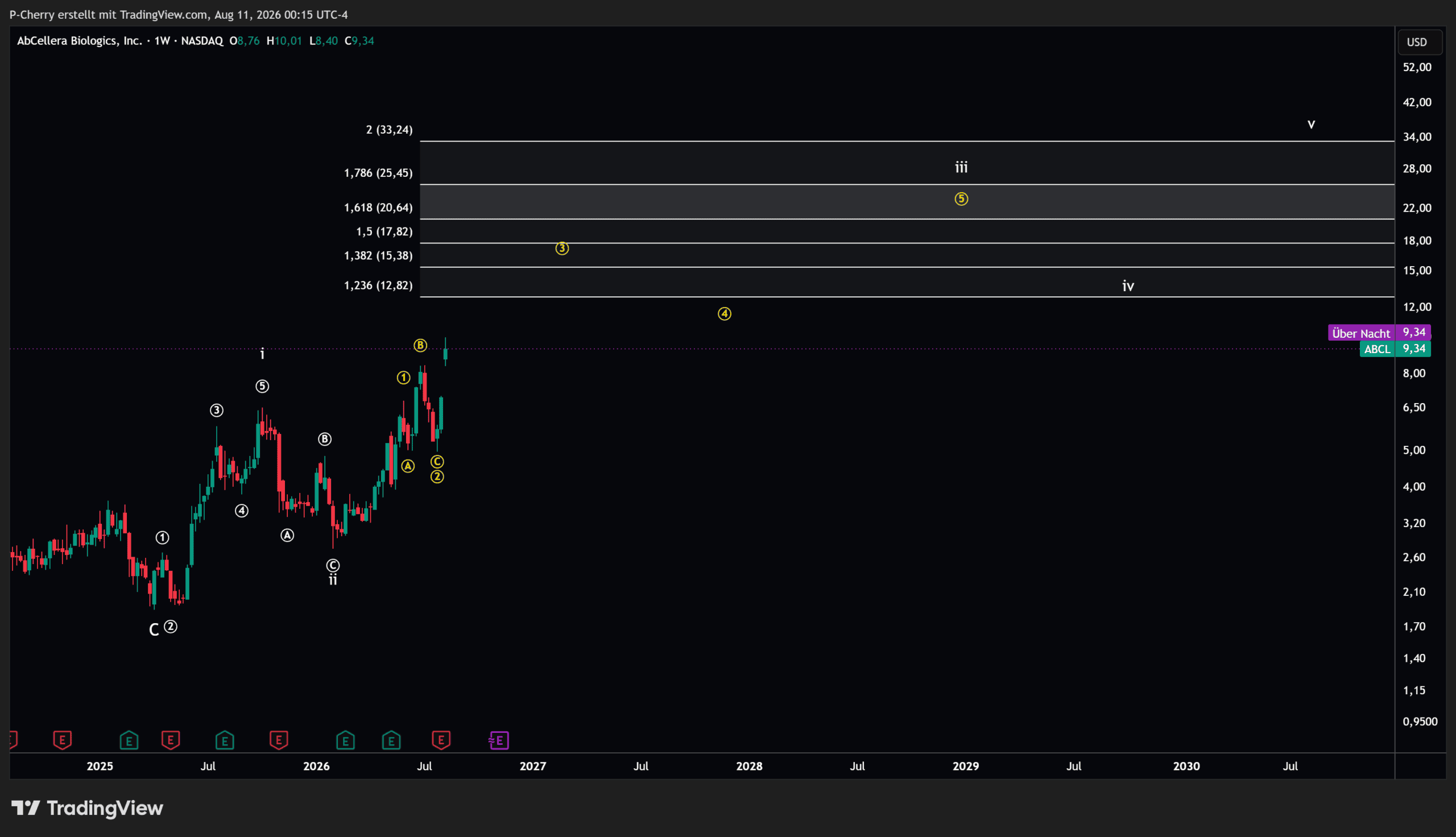Viewport: 1456px width, 837px height.
Task: Click the NASDAQ exchange label
Action: (202, 41)
